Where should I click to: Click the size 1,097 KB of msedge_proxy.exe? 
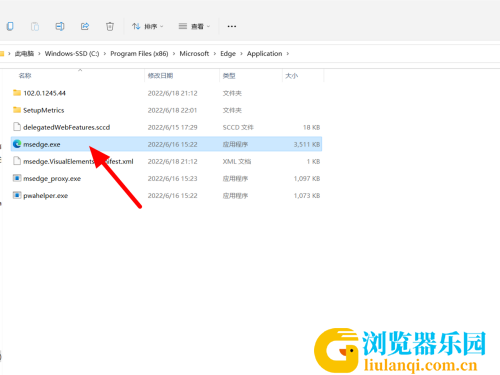pyautogui.click(x=307, y=179)
